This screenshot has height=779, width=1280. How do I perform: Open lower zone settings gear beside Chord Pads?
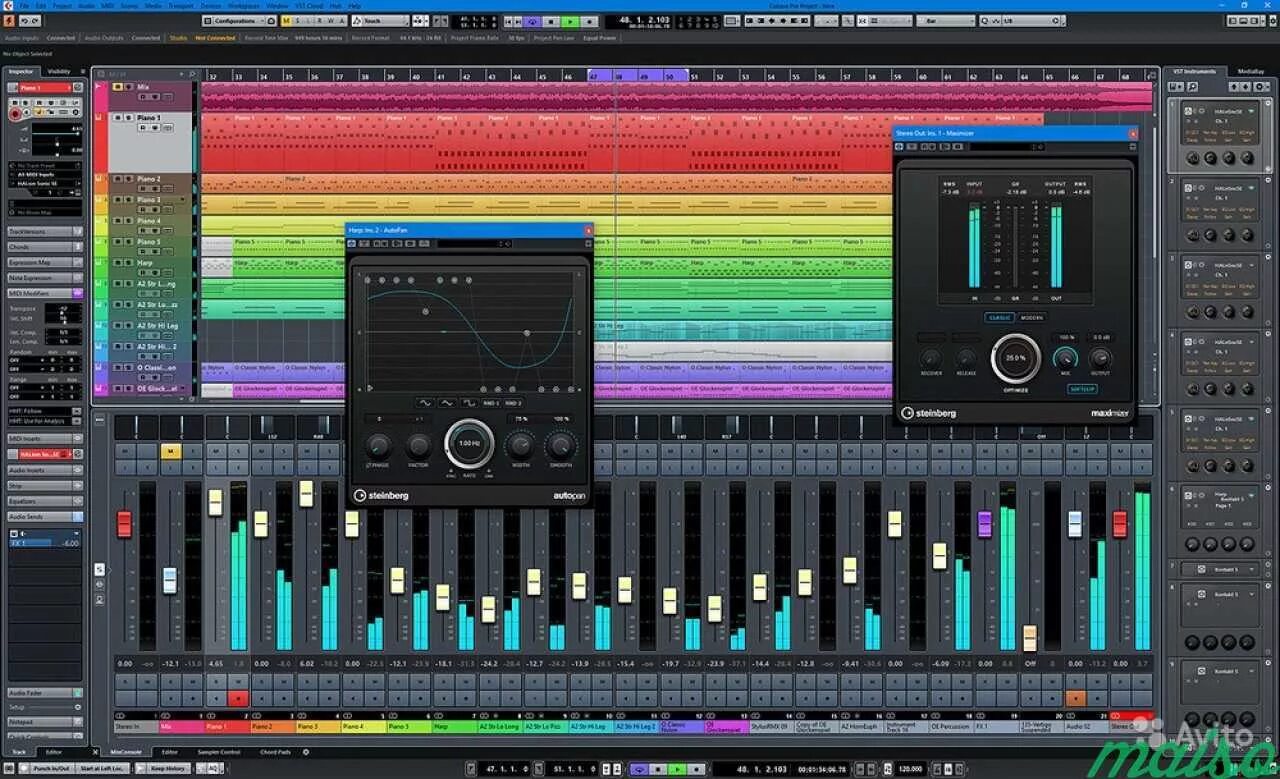tap(306, 752)
